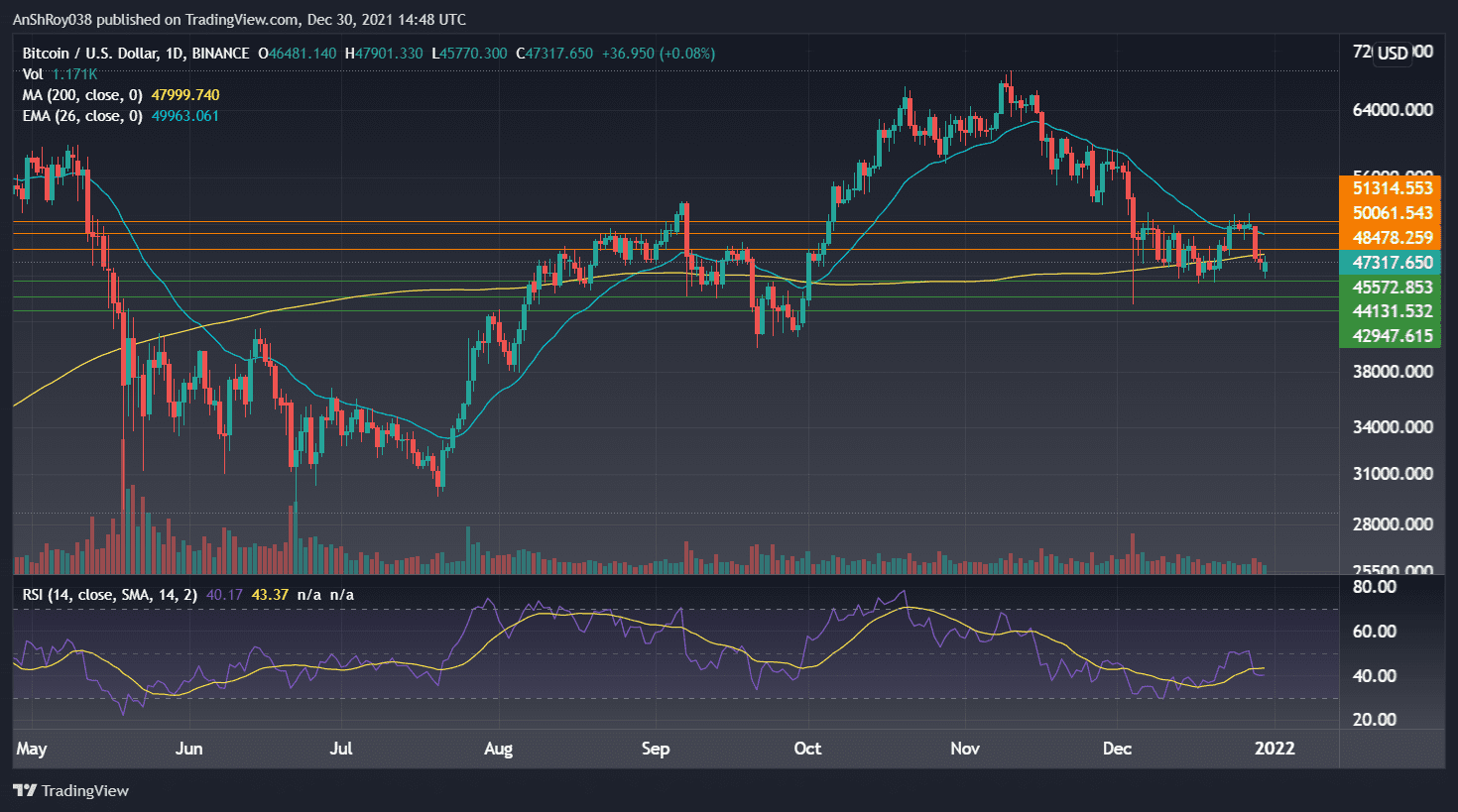
Task: Select the BINANCE symbol legend on the chart
Action: 218,54
